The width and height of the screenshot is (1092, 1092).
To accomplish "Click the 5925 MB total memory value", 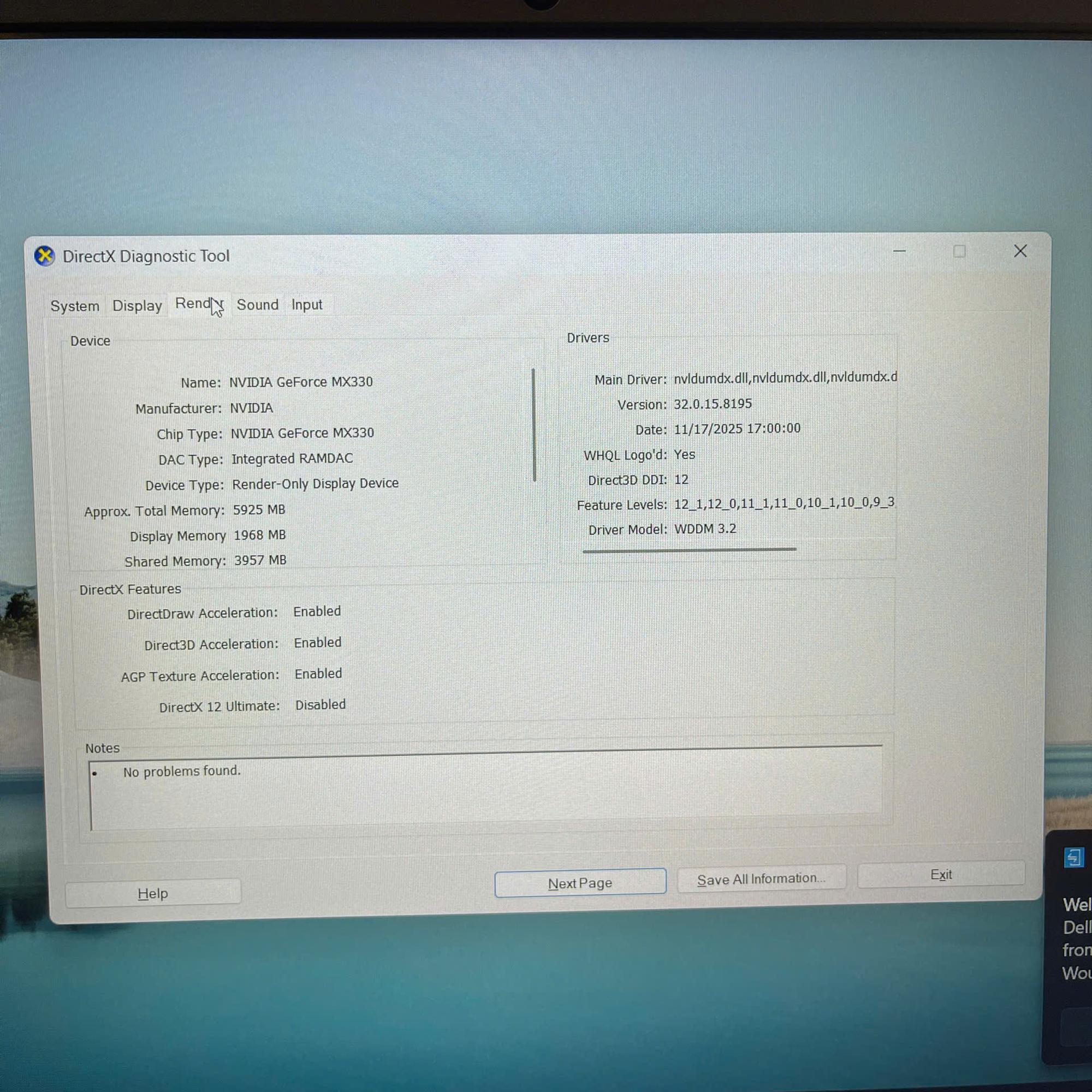I will tap(259, 510).
